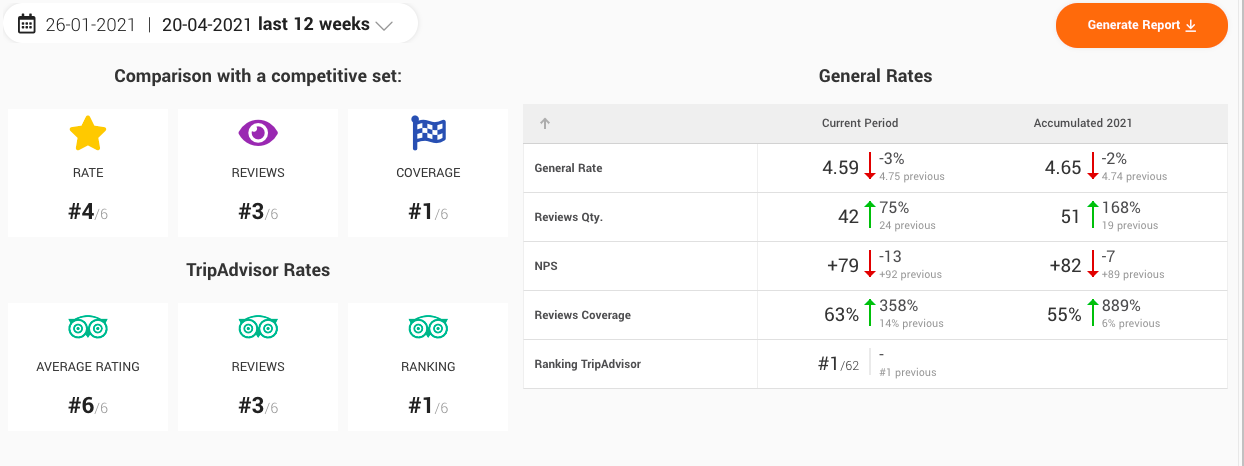The image size is (1244, 466).
Task: Select the Accumulated 2021 column header
Action: (1083, 124)
